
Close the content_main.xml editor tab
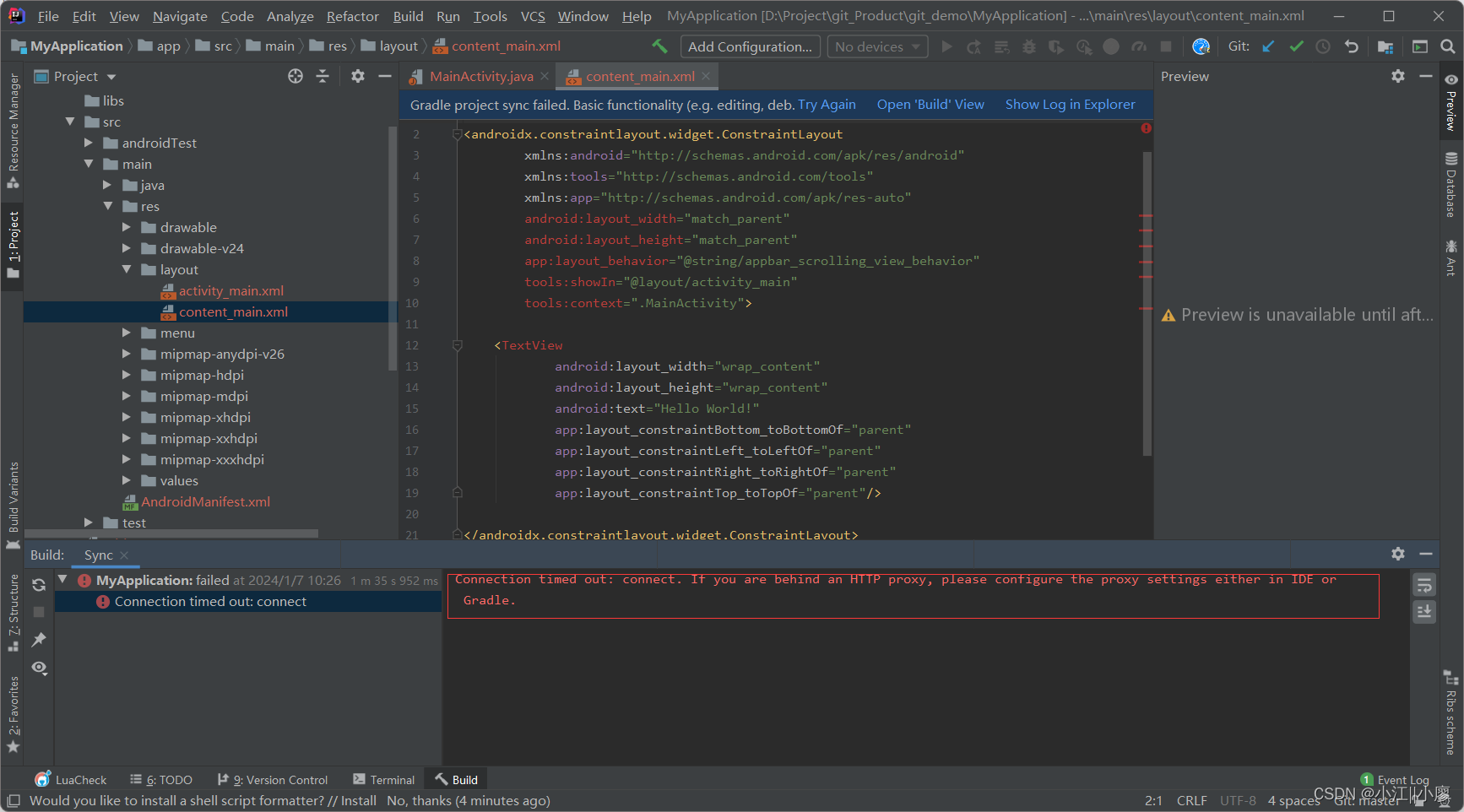(x=706, y=76)
